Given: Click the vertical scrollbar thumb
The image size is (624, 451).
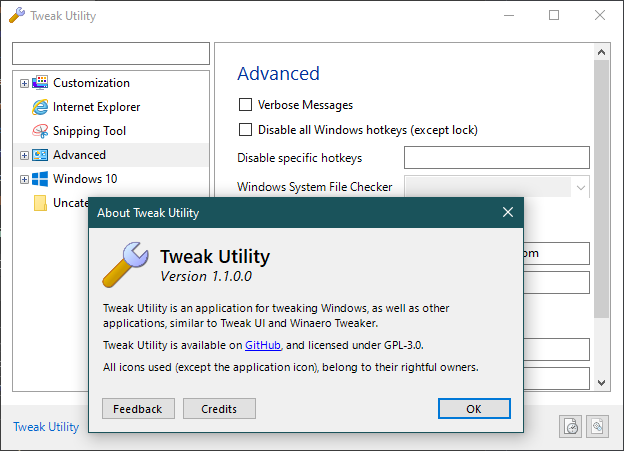Looking at the screenshot, I should (601, 189).
